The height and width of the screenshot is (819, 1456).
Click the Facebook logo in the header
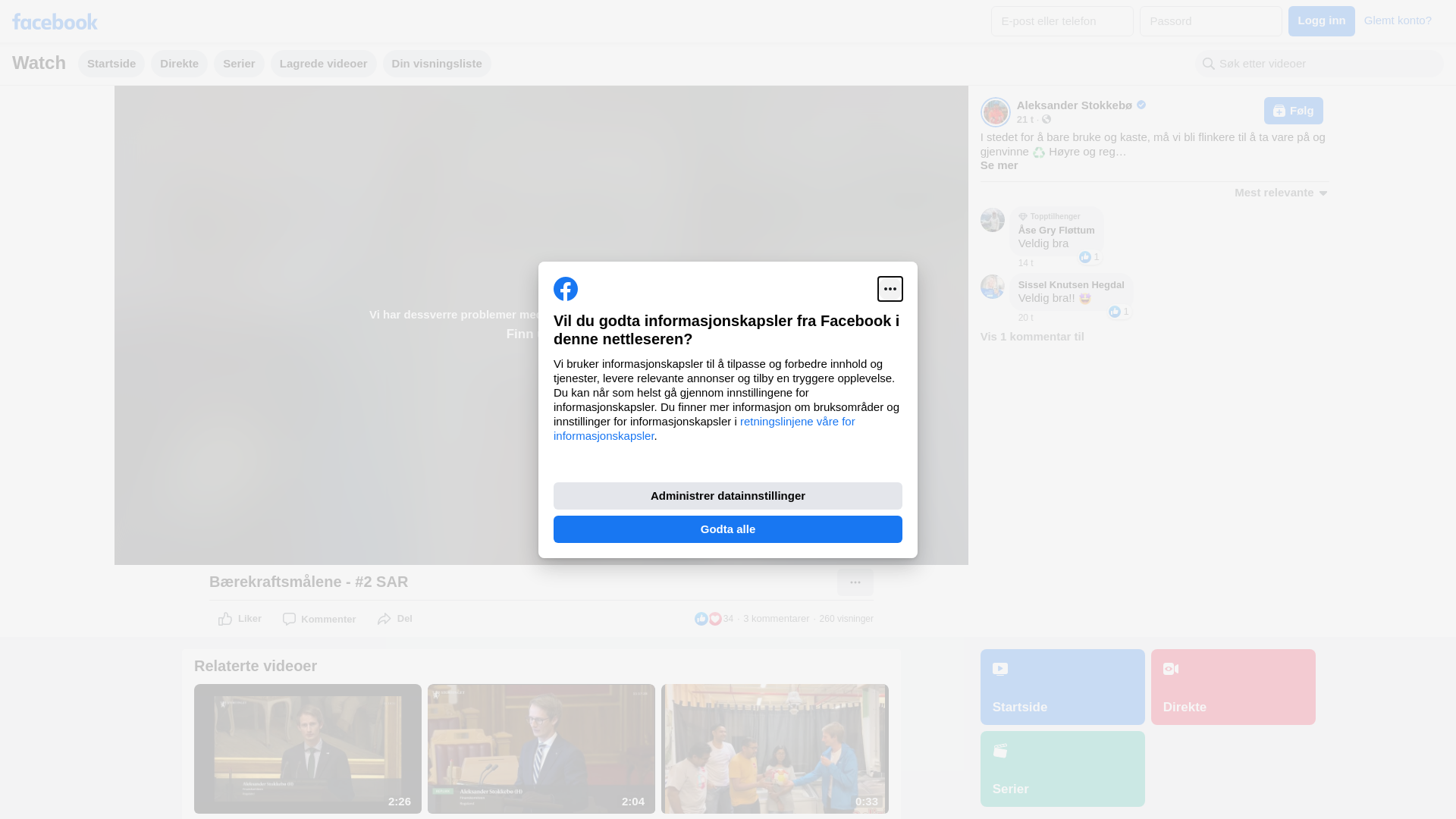[55, 21]
